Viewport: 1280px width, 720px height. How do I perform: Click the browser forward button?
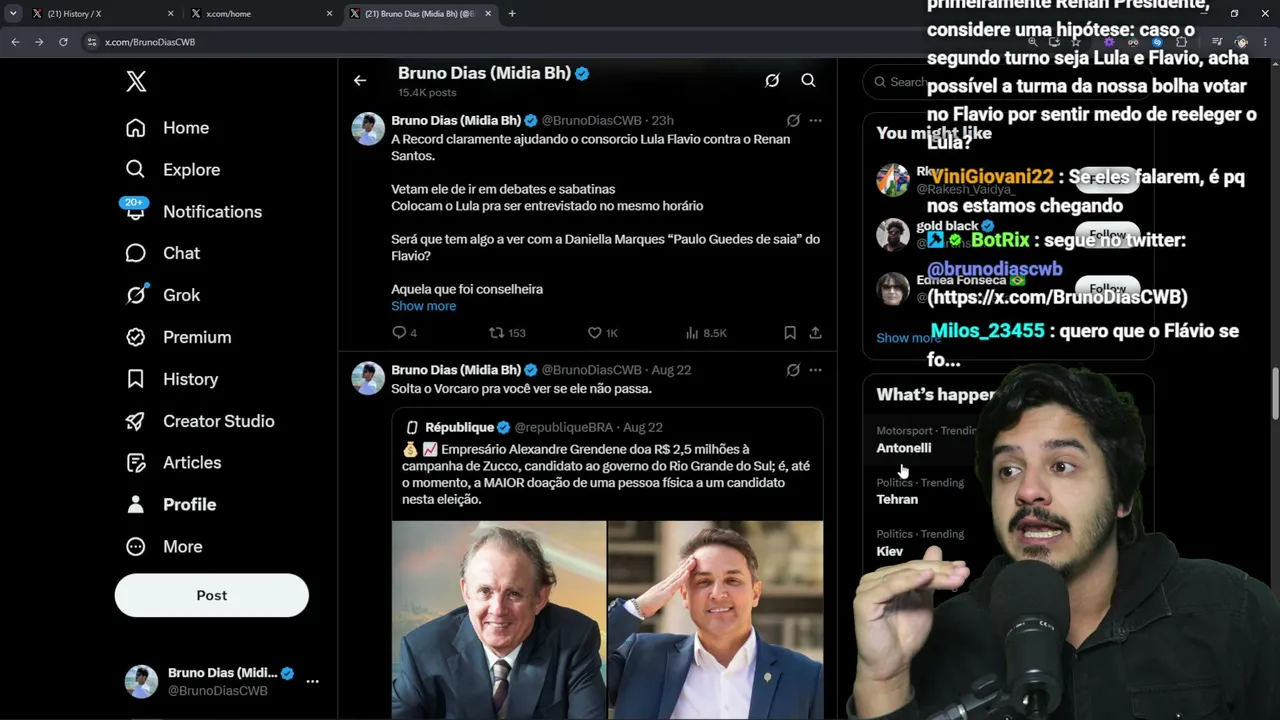coord(39,42)
